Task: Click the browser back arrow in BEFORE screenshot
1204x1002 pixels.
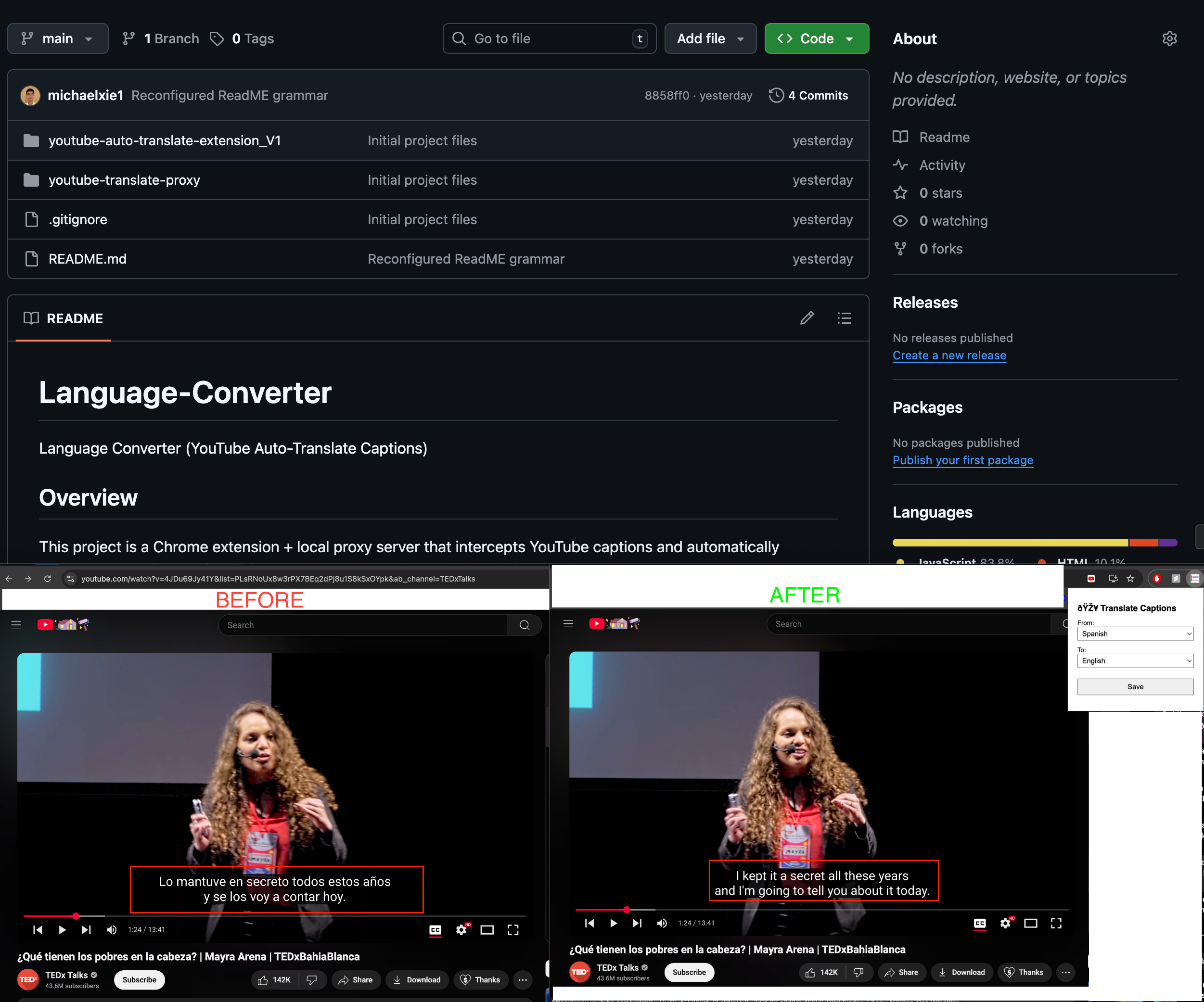Action: 9,579
